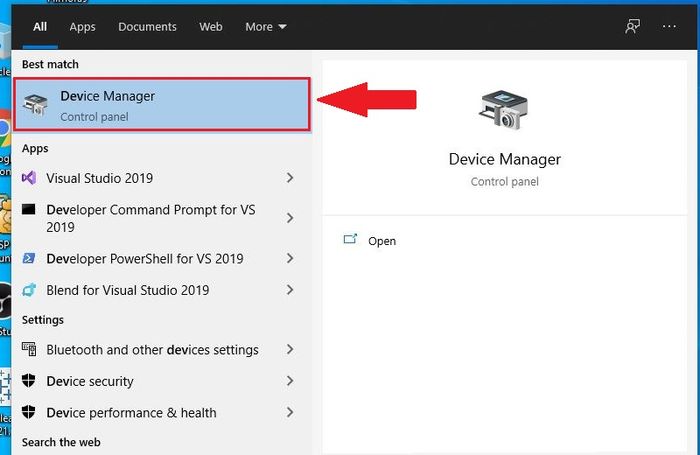Open Device performance & health setting
700x455 pixels.
[x=162, y=413]
